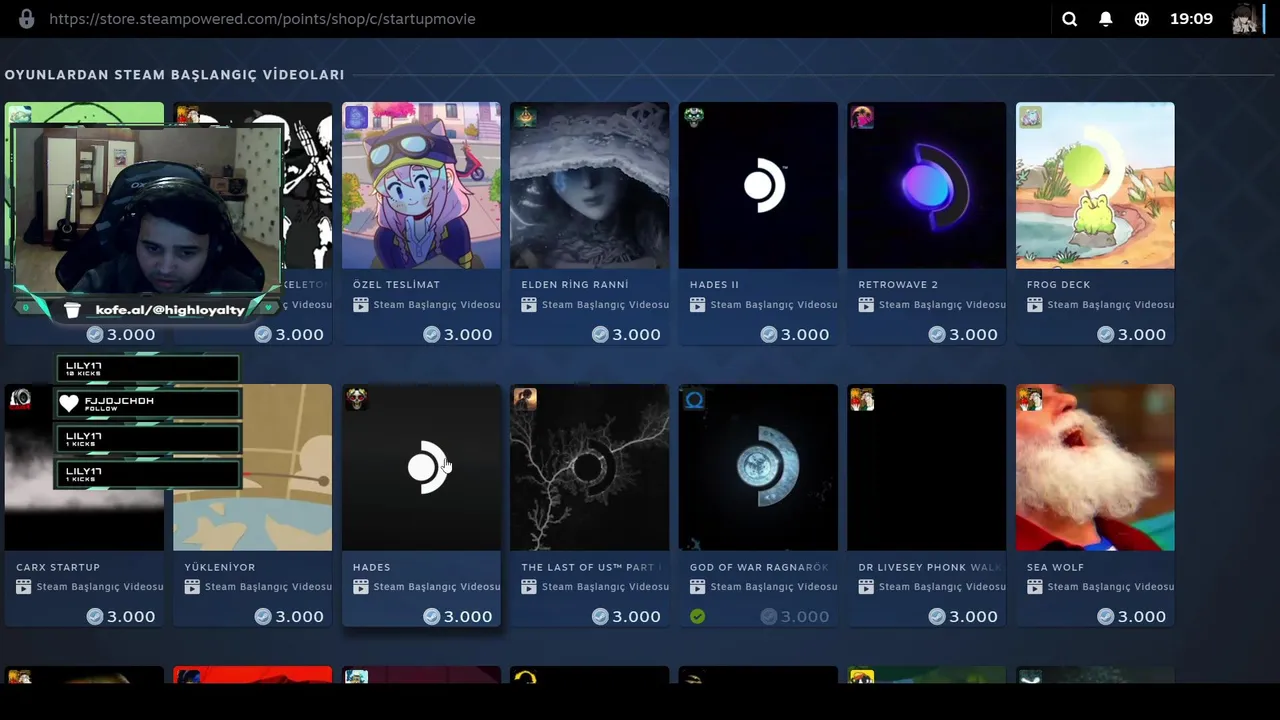Screen dimensions: 1280x720
Task: Click the film icon under Sea Wolf
Action: pyautogui.click(x=1034, y=587)
